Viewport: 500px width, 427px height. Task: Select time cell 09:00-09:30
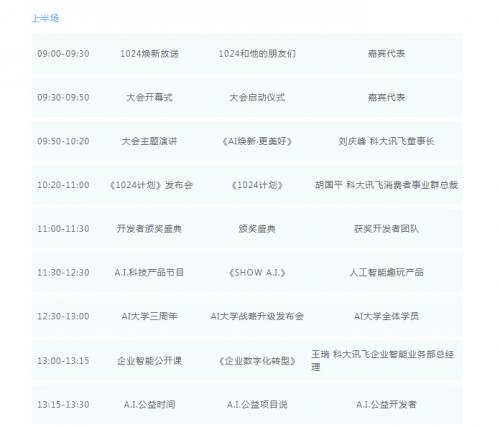[x=63, y=54]
